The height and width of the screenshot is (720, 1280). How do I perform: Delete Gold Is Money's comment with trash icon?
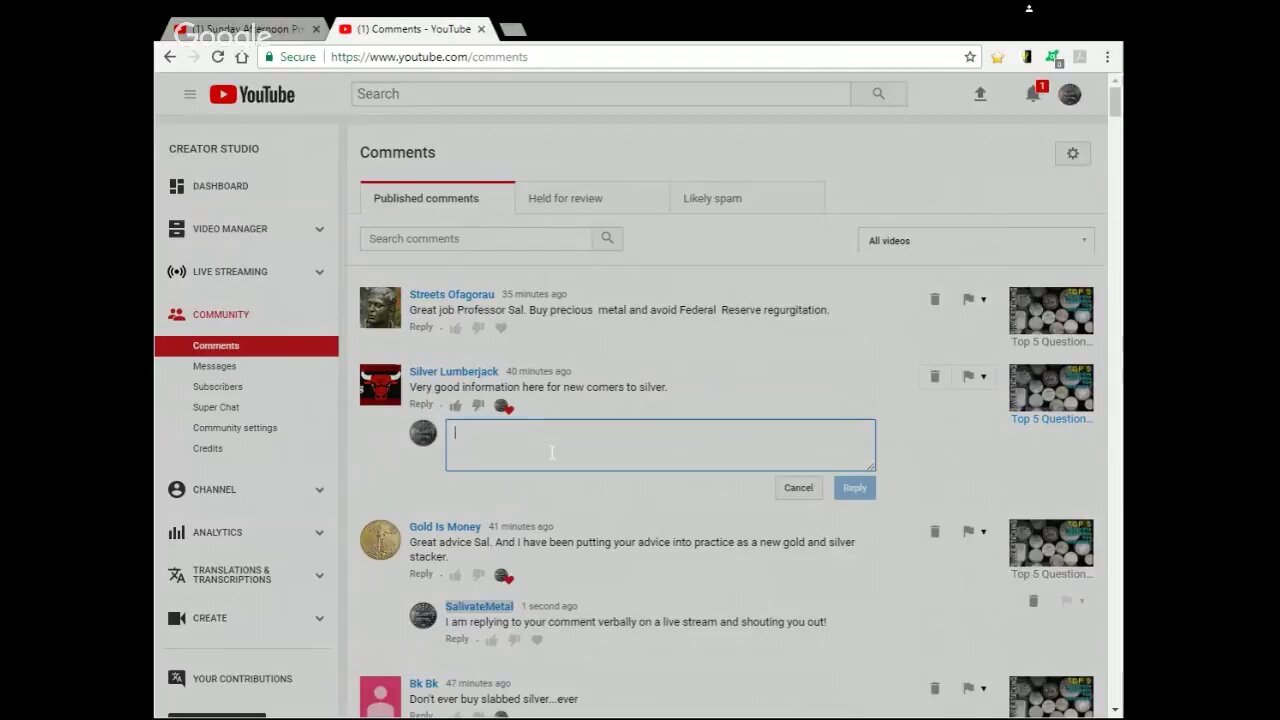[935, 531]
